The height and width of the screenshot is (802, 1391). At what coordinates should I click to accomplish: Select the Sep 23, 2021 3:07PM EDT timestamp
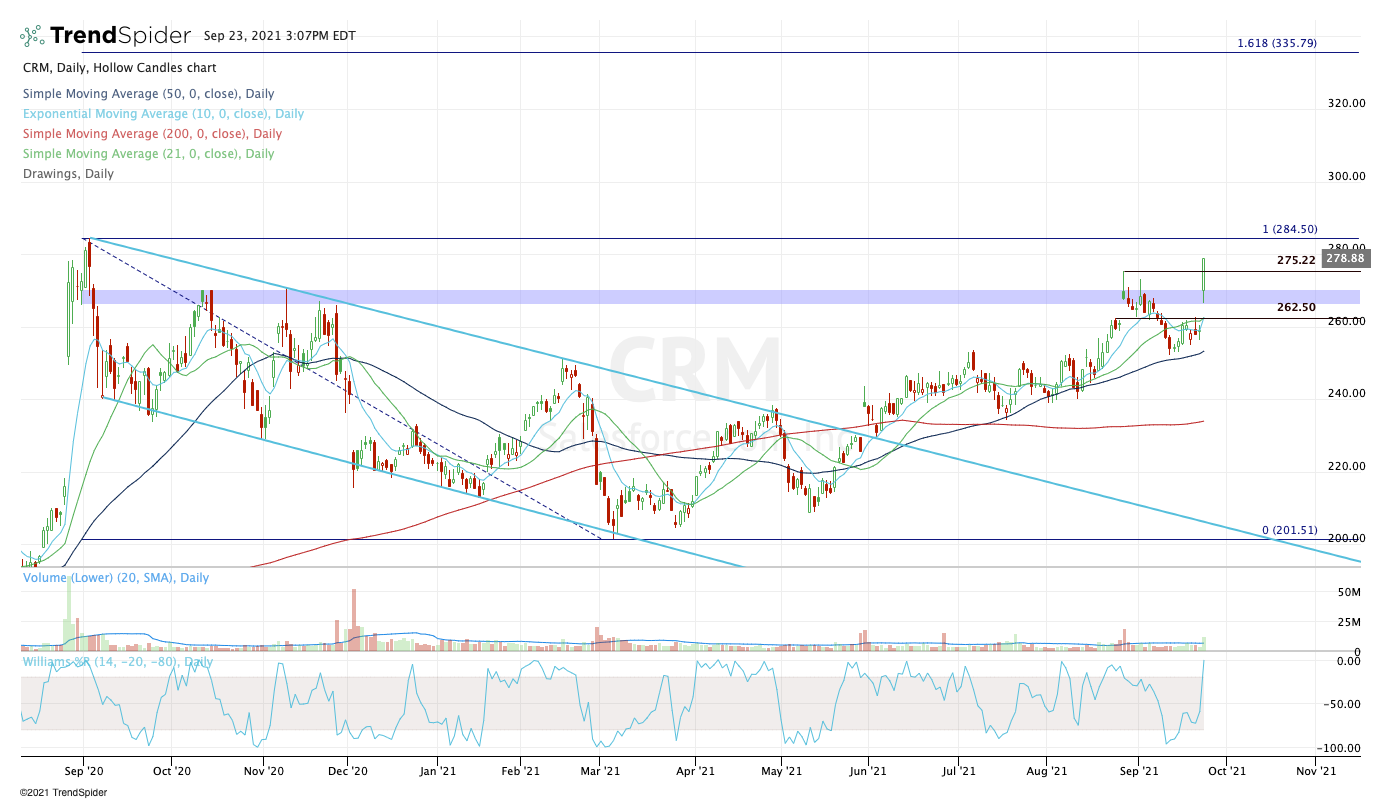pos(279,35)
